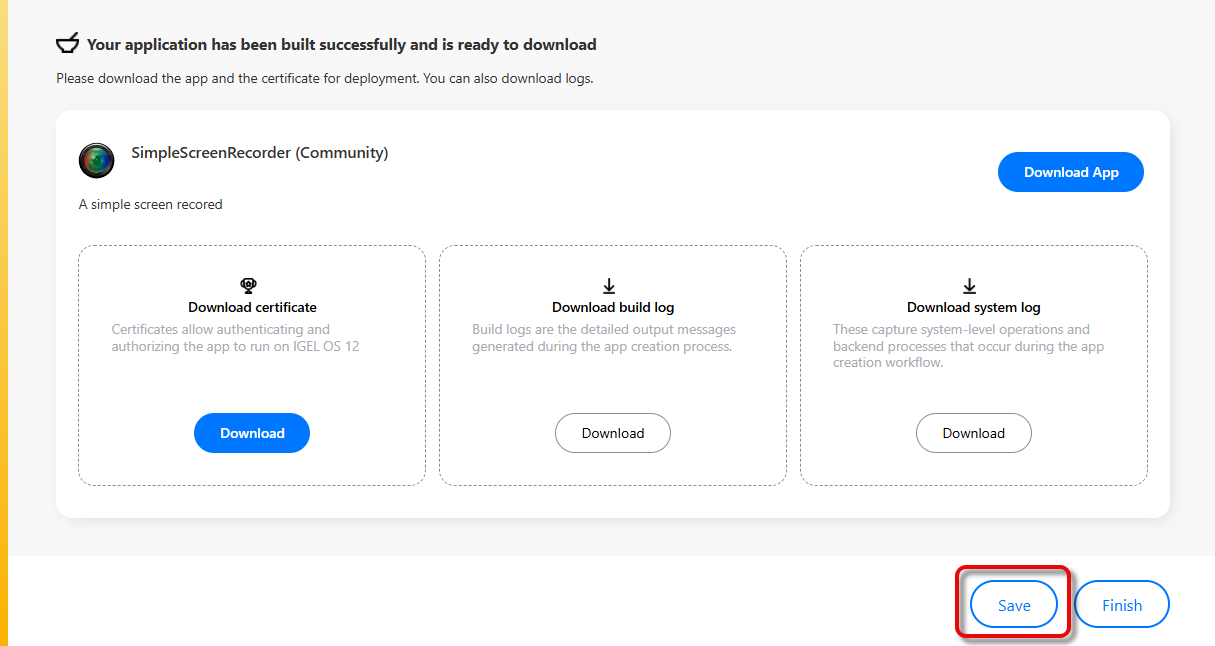Select the 'Download build log' card title
This screenshot has height=646, width=1215.
[613, 308]
